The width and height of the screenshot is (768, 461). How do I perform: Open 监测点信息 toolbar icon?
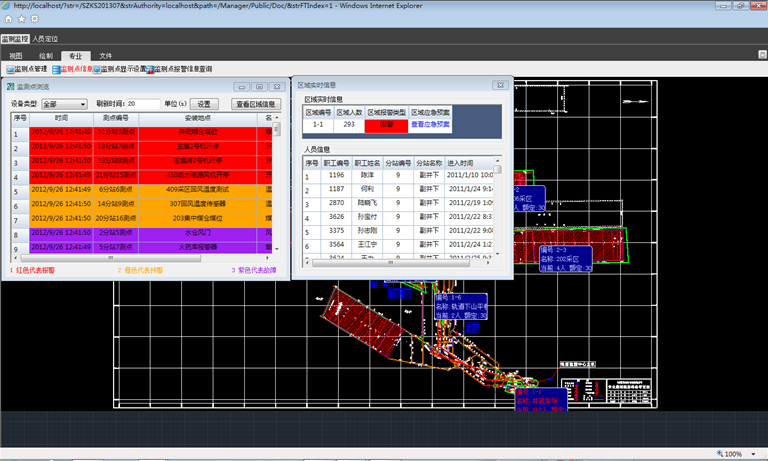tap(72, 70)
